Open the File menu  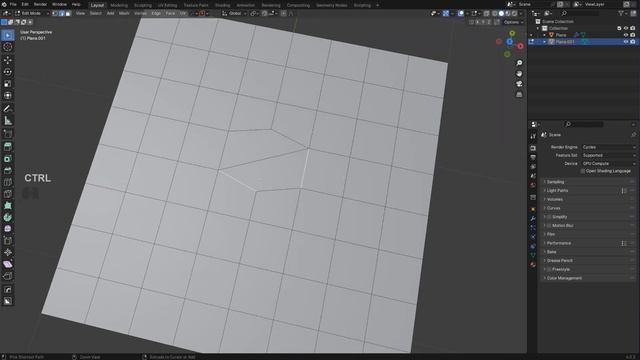[x=13, y=4]
